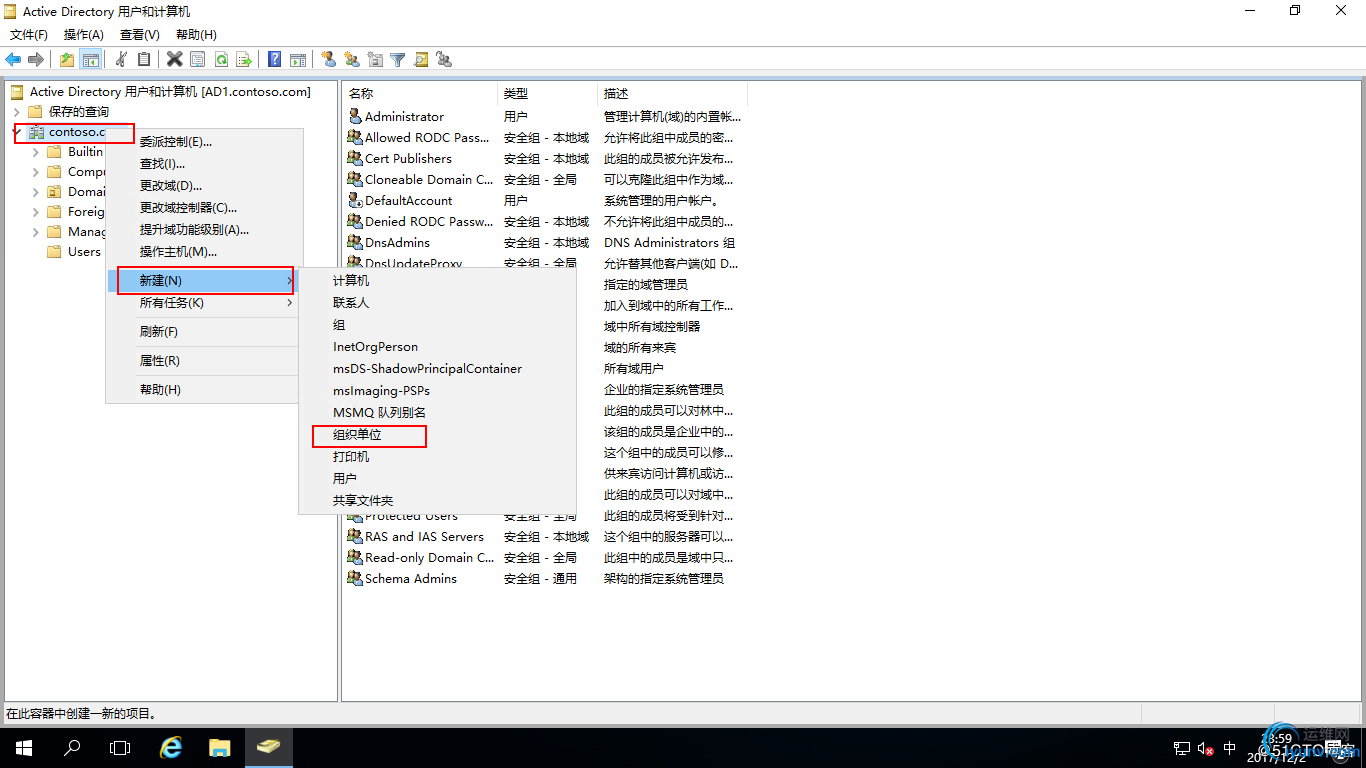Open the Windows Start button
The width and height of the screenshot is (1366, 768).
point(24,748)
